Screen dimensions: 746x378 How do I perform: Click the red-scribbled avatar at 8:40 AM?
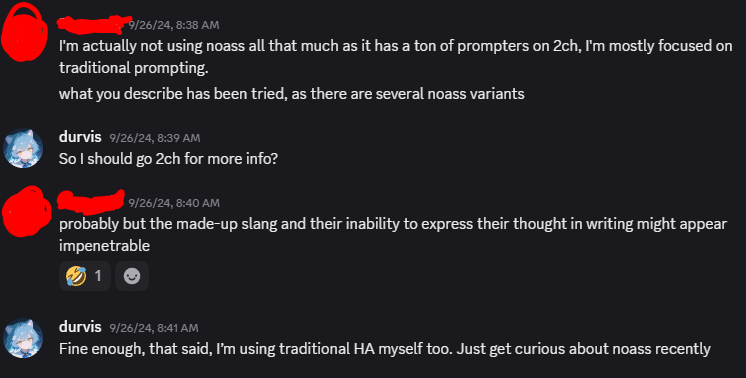click(26, 212)
